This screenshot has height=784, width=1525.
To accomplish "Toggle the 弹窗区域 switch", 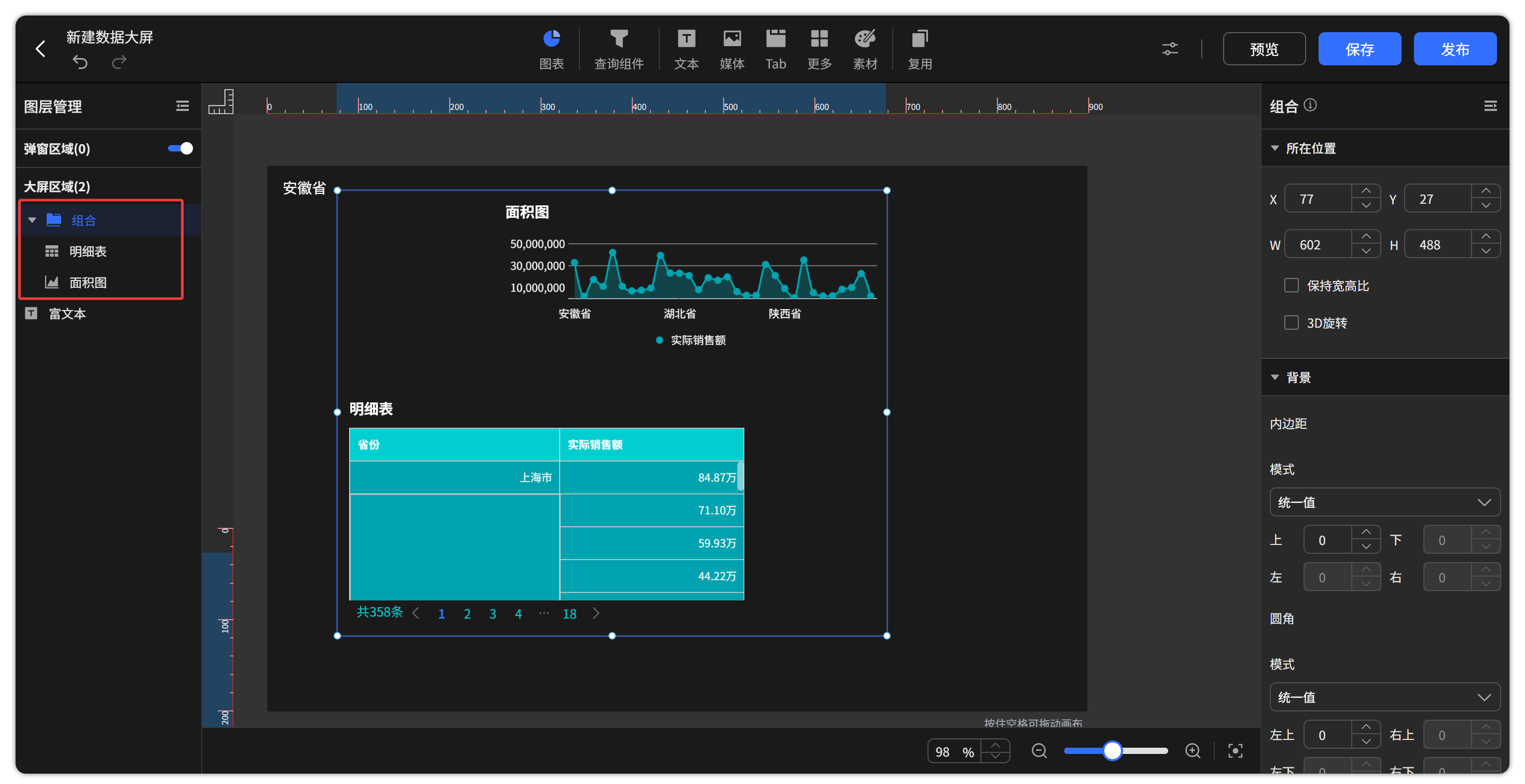I will click(x=181, y=148).
